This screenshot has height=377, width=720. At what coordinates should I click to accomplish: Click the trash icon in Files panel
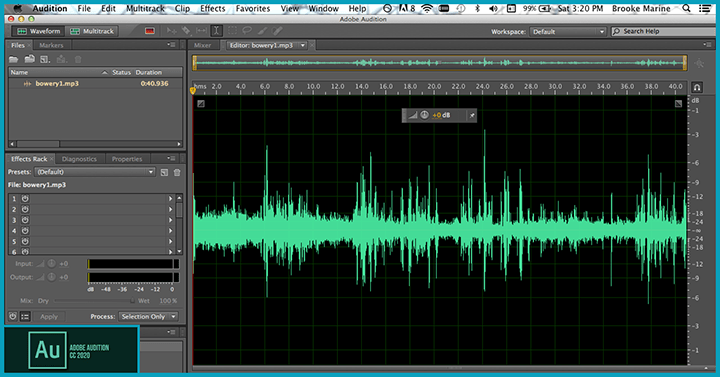coord(78,59)
